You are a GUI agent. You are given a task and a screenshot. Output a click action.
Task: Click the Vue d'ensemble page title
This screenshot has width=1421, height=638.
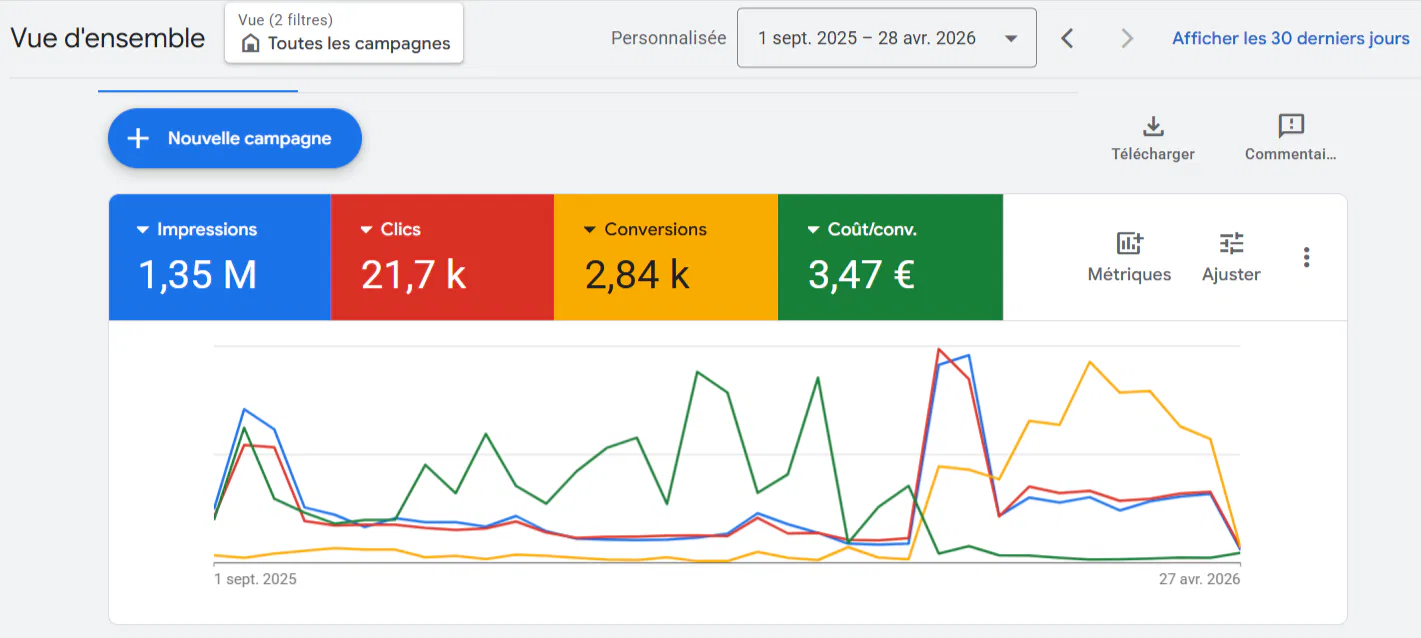pyautogui.click(x=108, y=39)
